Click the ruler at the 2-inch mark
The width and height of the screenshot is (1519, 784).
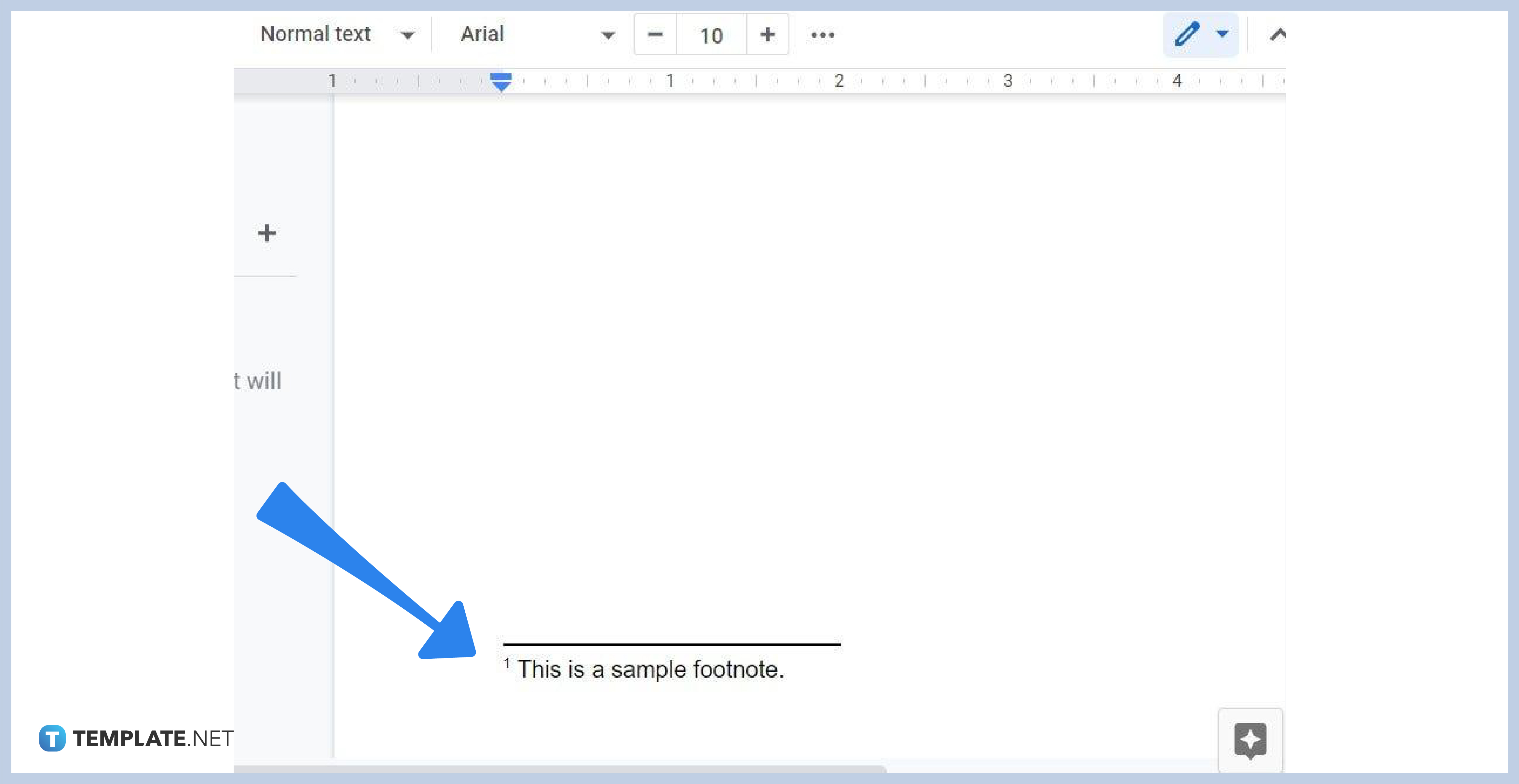[x=839, y=81]
